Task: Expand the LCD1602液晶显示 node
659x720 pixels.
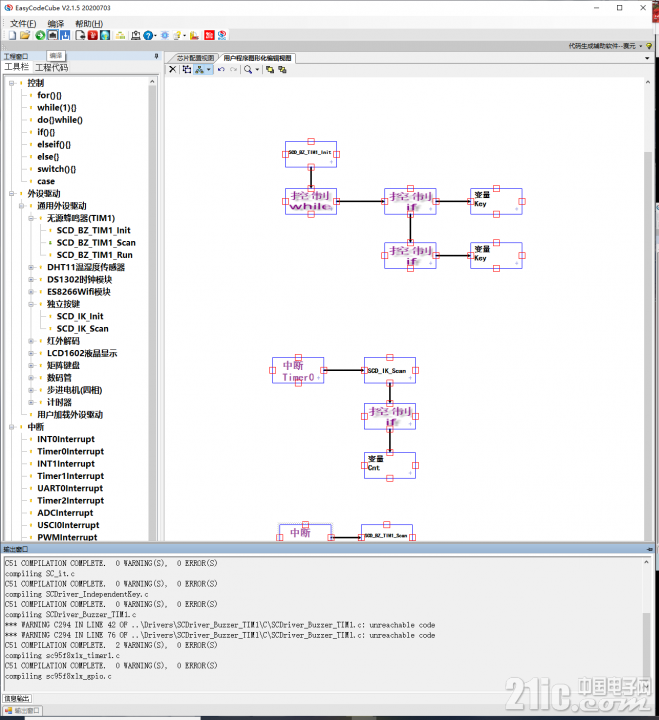Action: (31, 354)
